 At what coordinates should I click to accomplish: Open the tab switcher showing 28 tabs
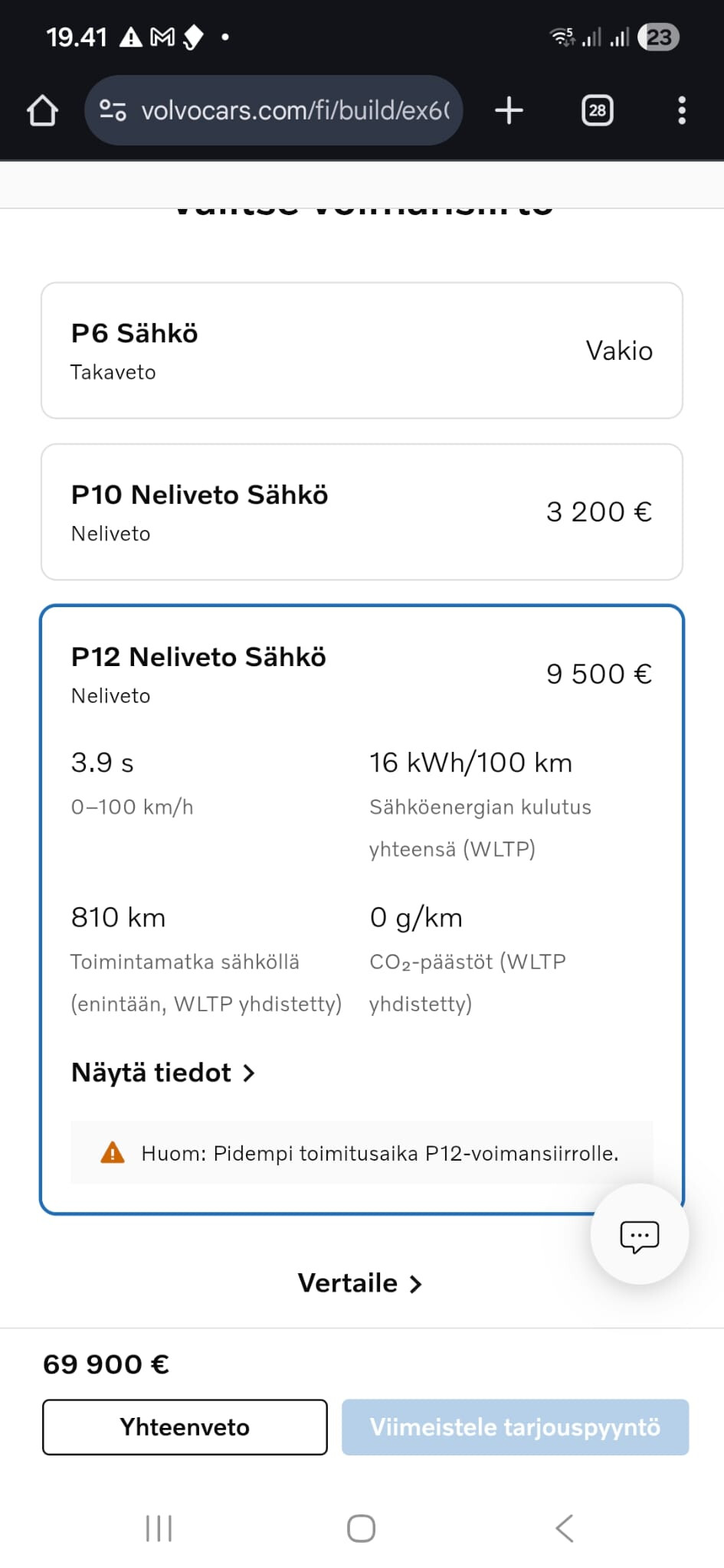[x=597, y=110]
